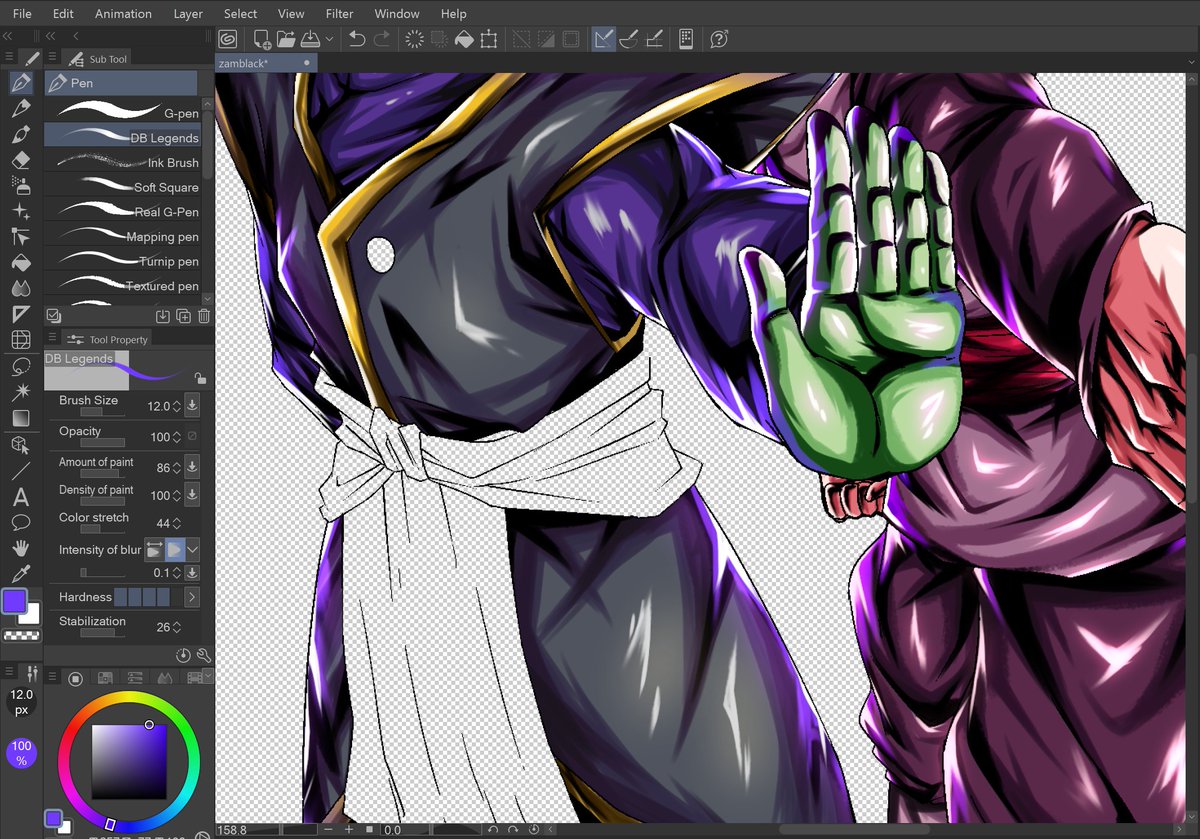Select the Gradient tool
Viewport: 1200px width, 839px height.
[x=21, y=418]
